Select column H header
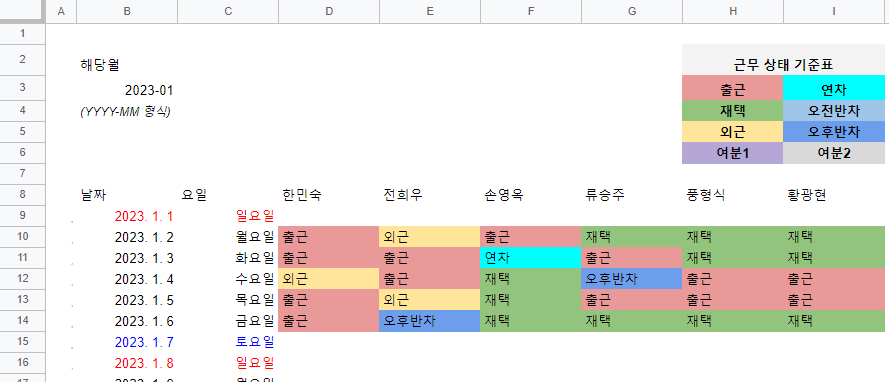The image size is (889, 382). pos(733,11)
